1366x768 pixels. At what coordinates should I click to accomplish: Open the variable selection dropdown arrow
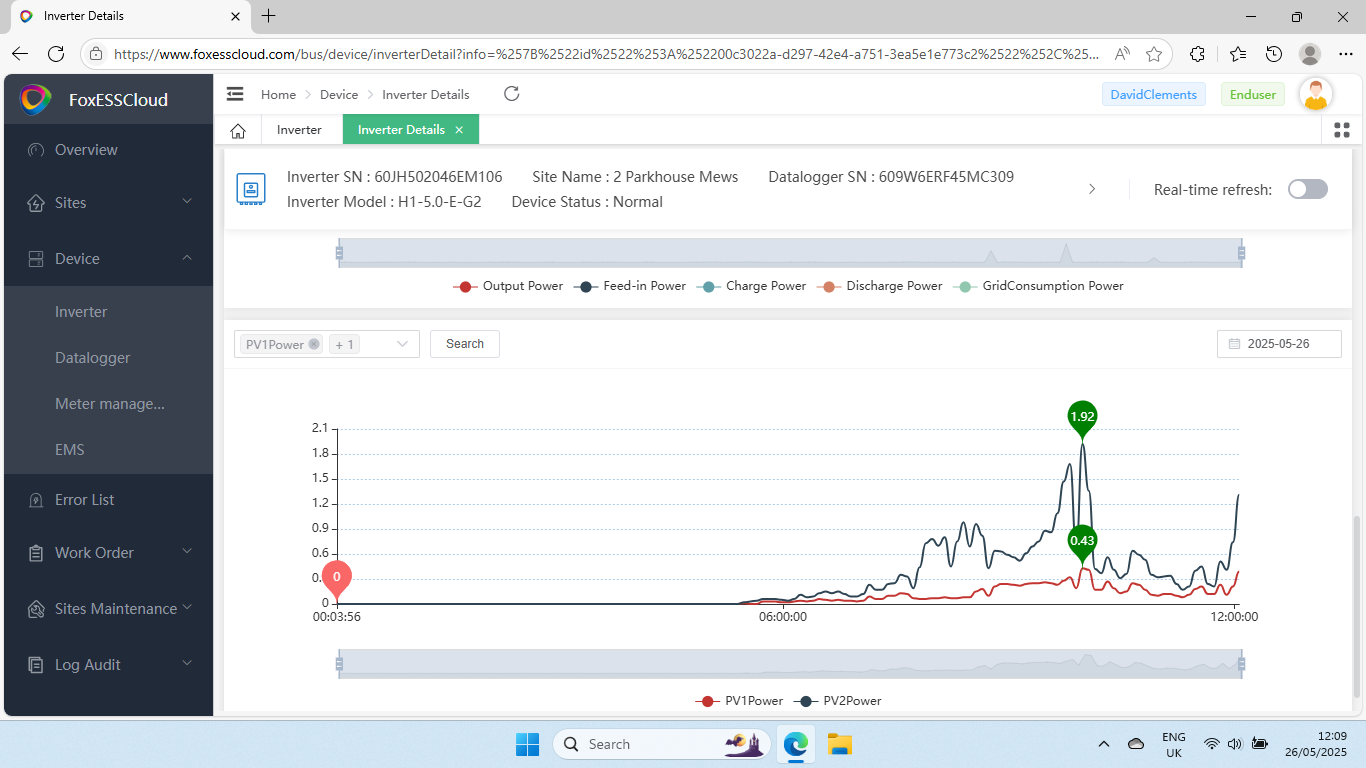(x=402, y=344)
